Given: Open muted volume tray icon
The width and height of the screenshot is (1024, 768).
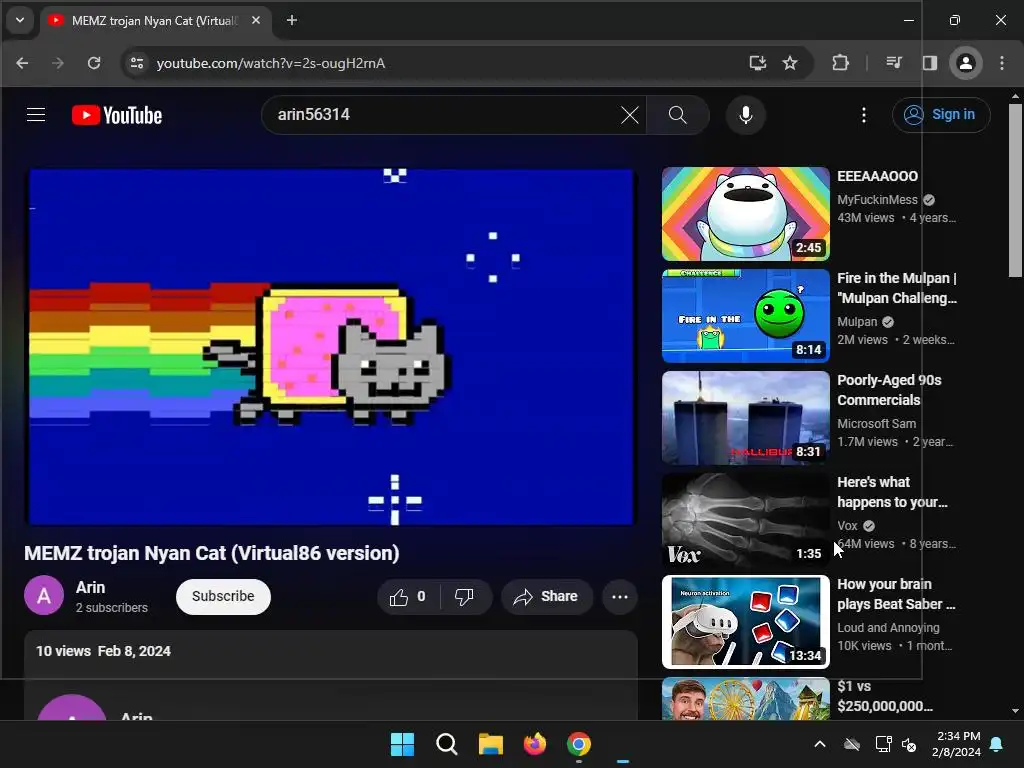Looking at the screenshot, I should click(x=909, y=744).
